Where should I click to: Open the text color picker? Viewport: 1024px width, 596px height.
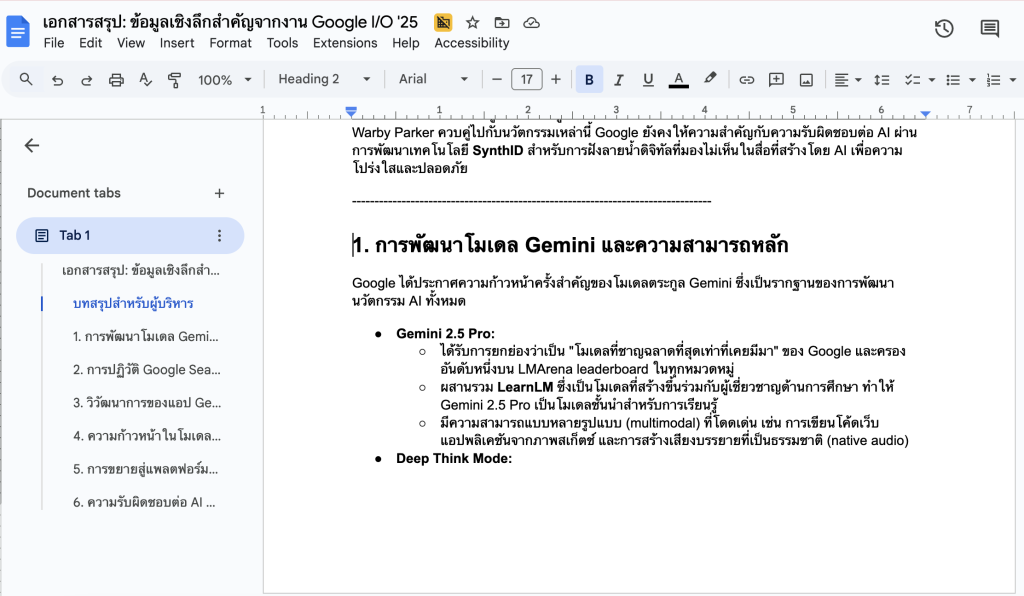(679, 80)
